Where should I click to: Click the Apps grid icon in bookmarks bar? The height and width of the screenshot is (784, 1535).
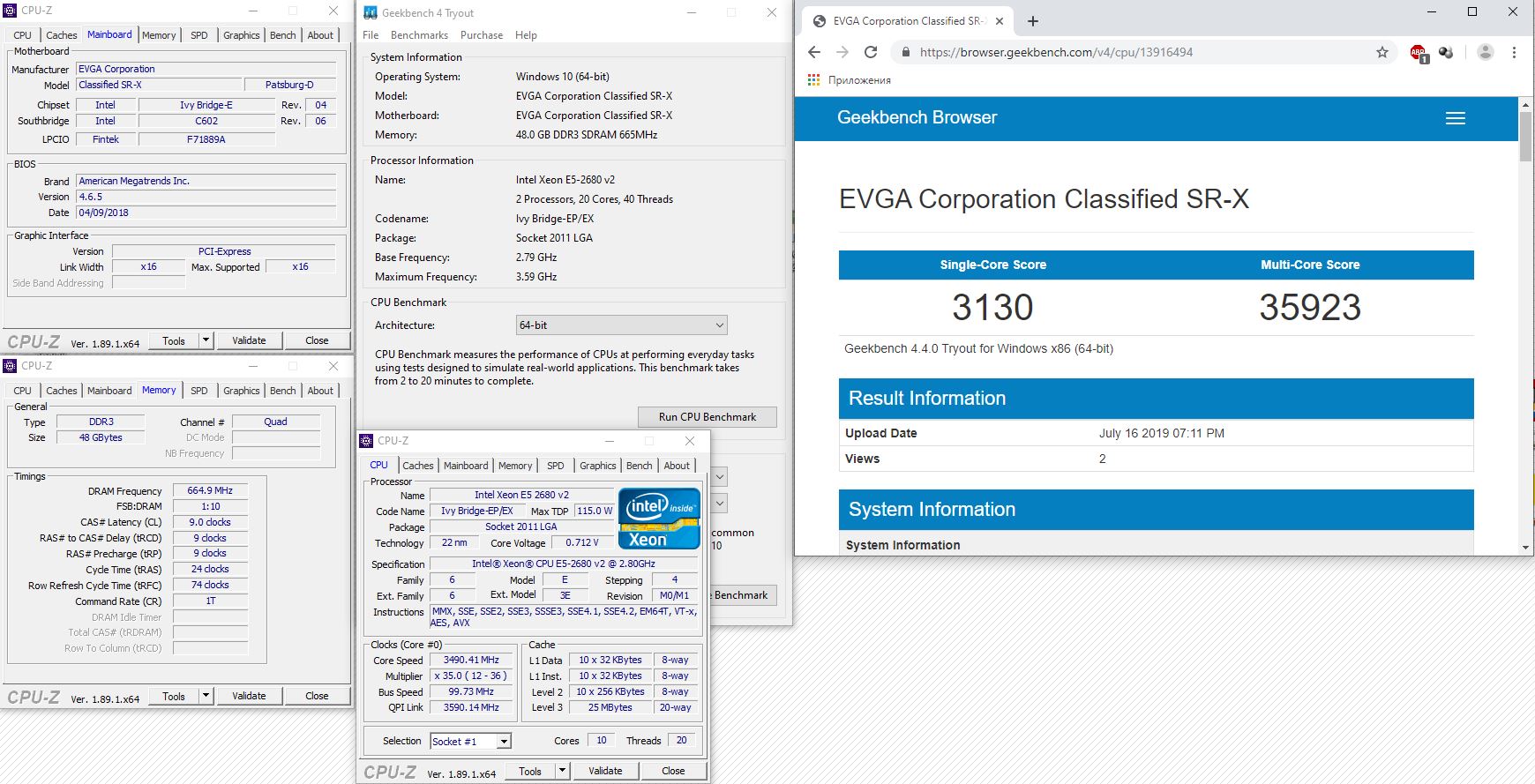point(814,79)
